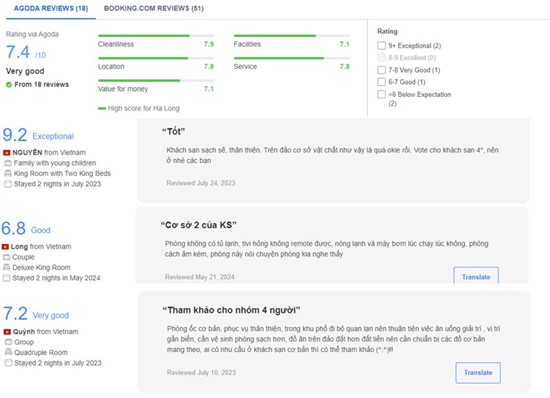Click Vietnam flag icon beside Long
The width and height of the screenshot is (550, 398).
[5, 247]
